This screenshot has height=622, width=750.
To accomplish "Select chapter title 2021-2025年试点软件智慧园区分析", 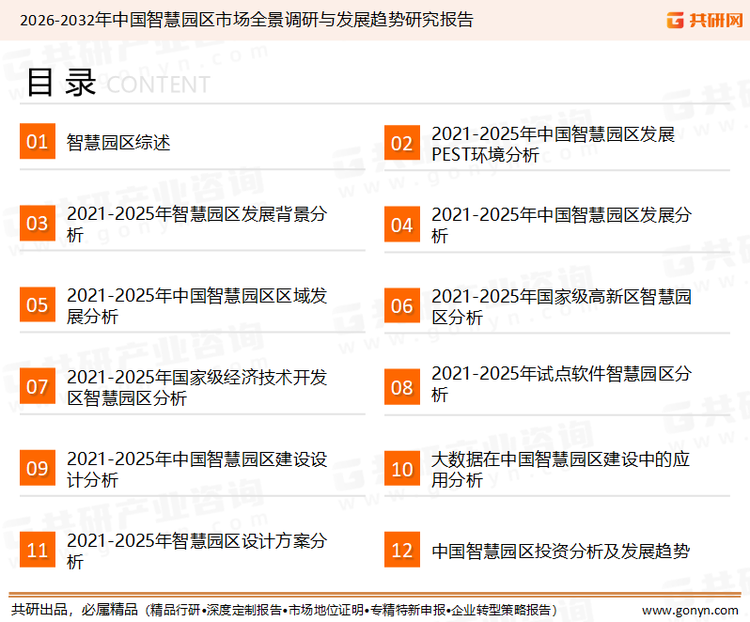I will point(562,384).
